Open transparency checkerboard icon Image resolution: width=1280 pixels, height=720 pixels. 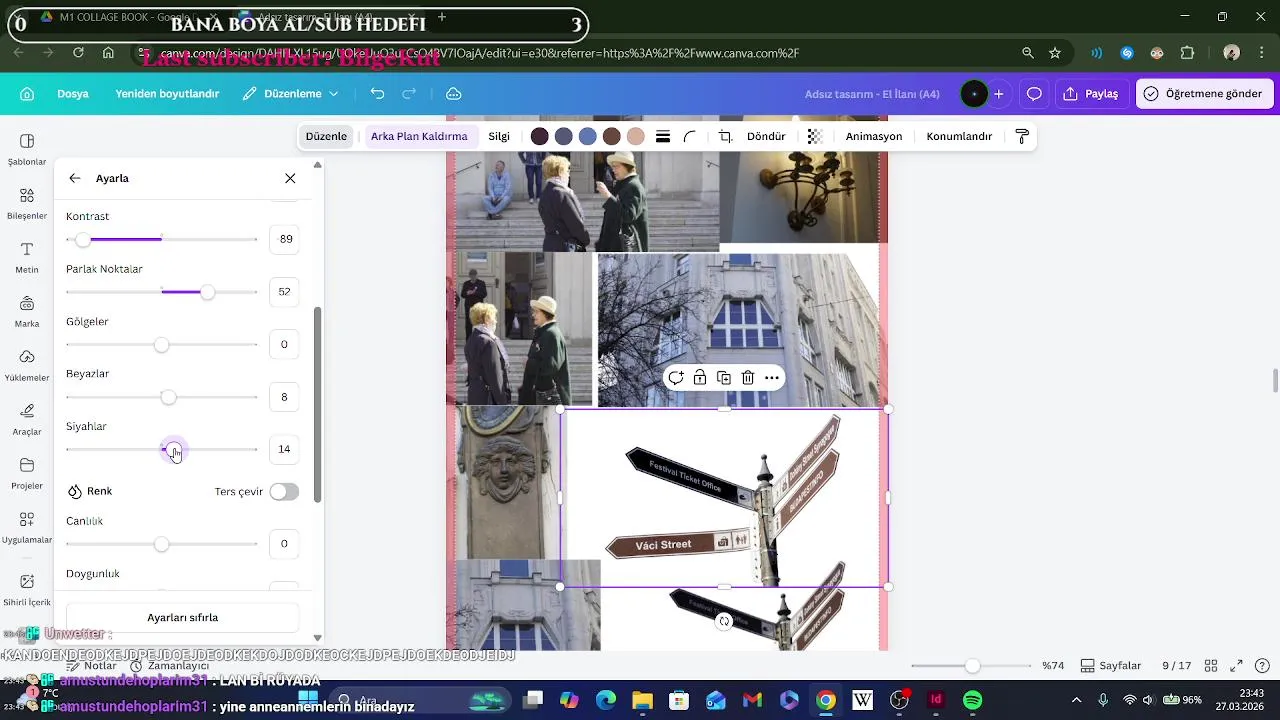(815, 137)
